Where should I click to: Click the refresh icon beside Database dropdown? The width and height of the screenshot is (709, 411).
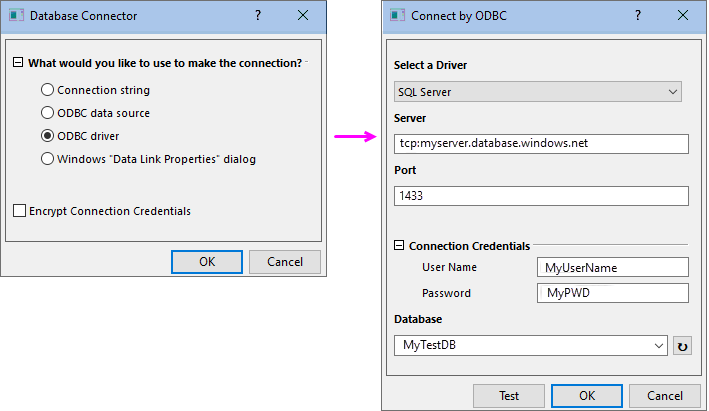coord(682,346)
